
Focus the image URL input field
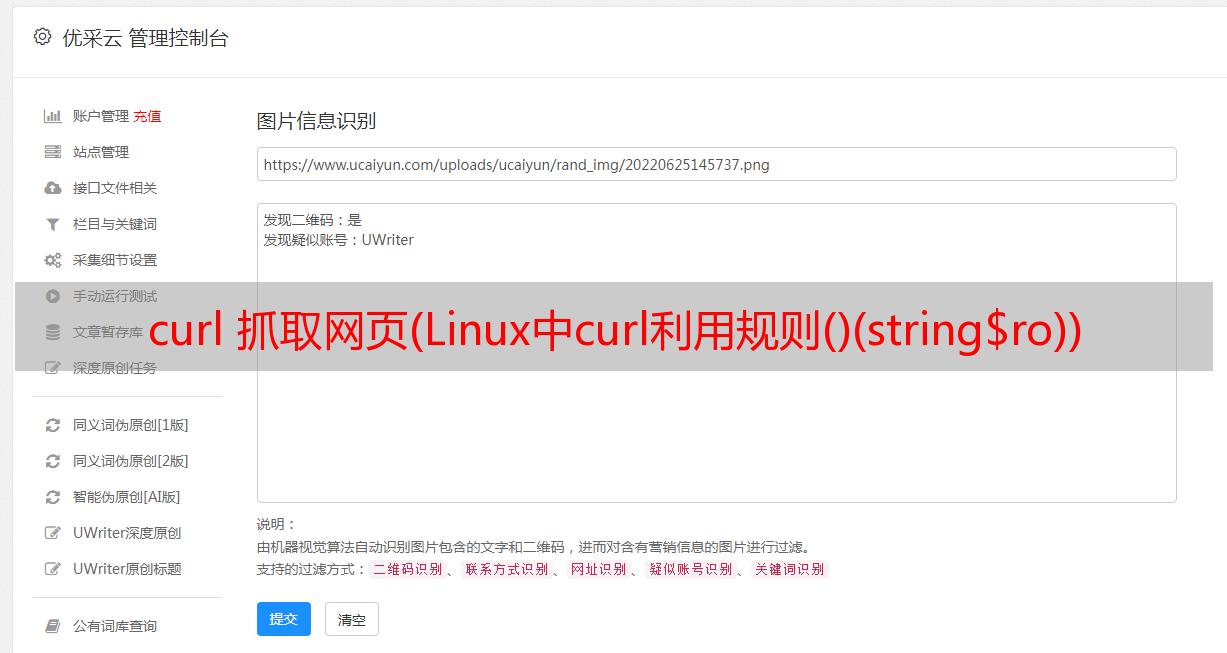(716, 164)
